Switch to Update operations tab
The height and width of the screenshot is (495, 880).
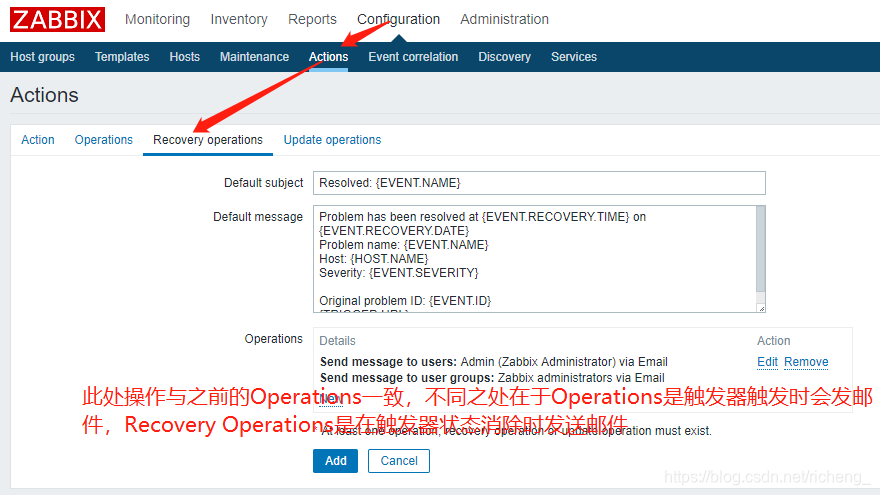[332, 140]
